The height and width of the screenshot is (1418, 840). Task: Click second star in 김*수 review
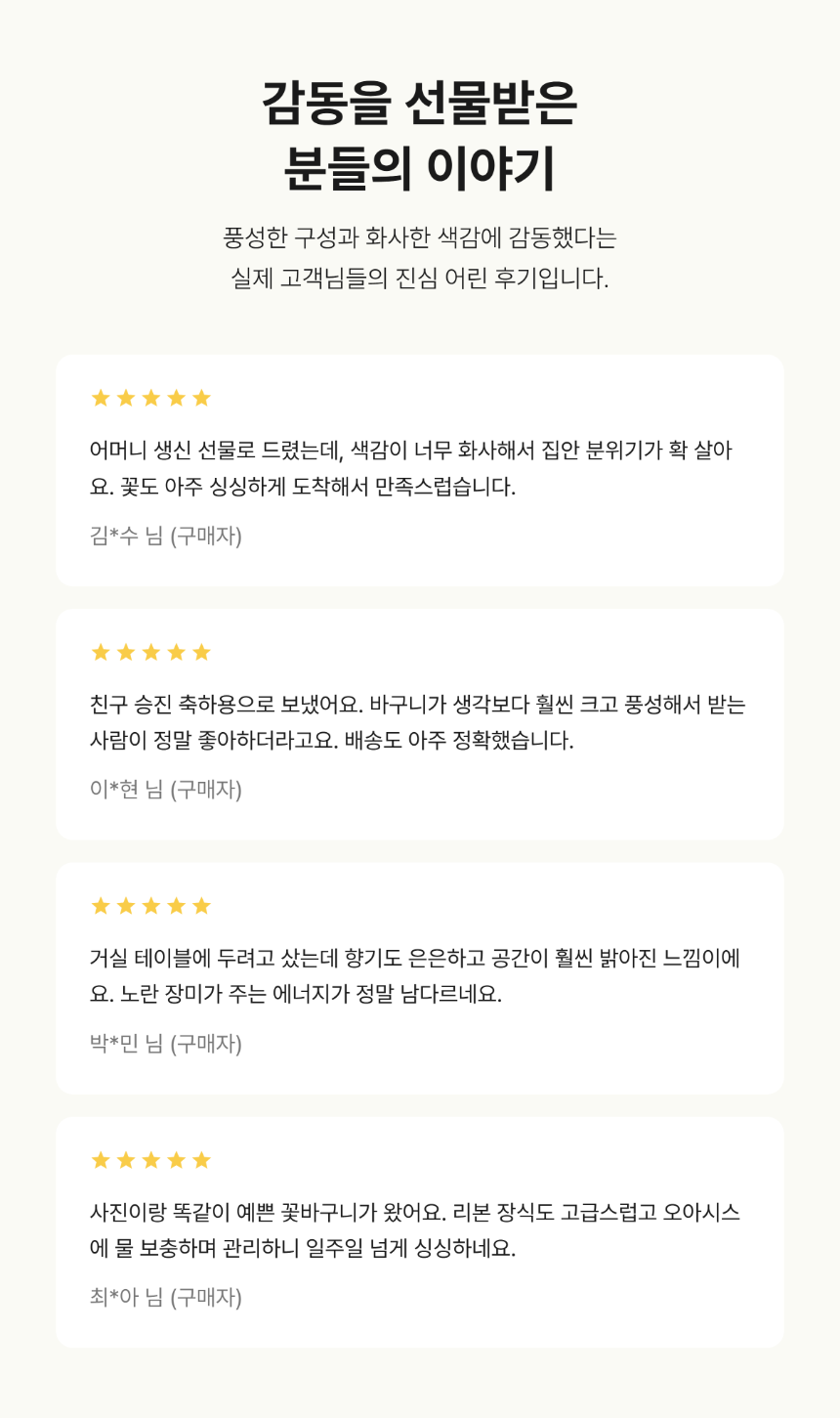[126, 398]
